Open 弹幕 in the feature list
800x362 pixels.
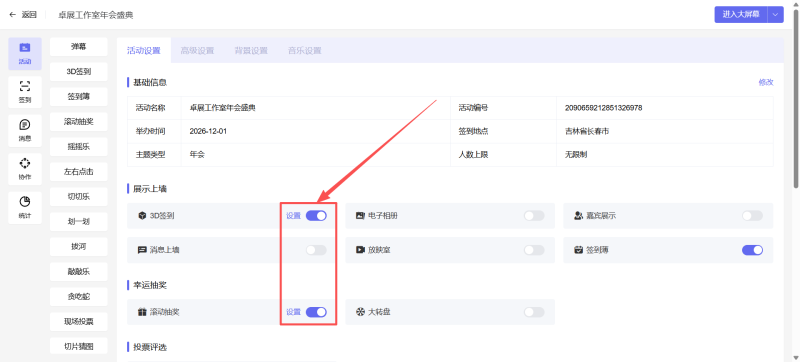click(79, 46)
